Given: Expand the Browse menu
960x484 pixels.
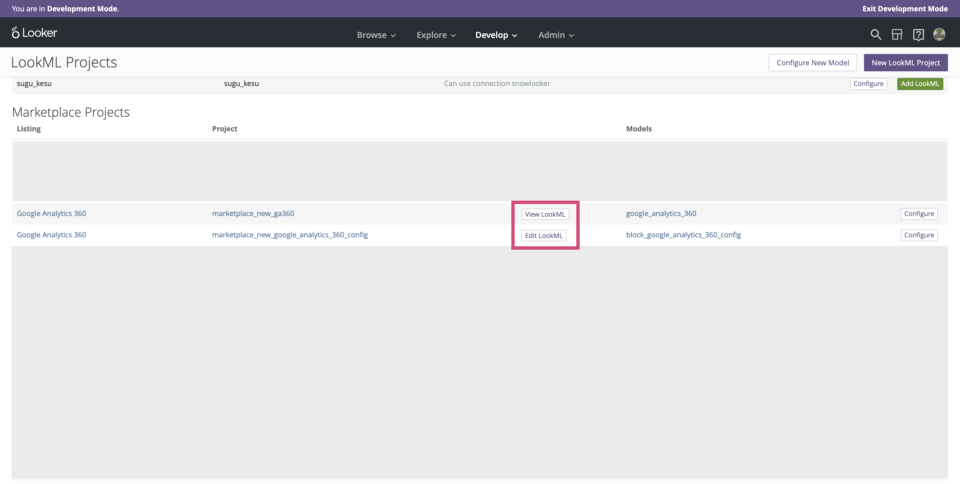Looking at the screenshot, I should click(x=376, y=35).
